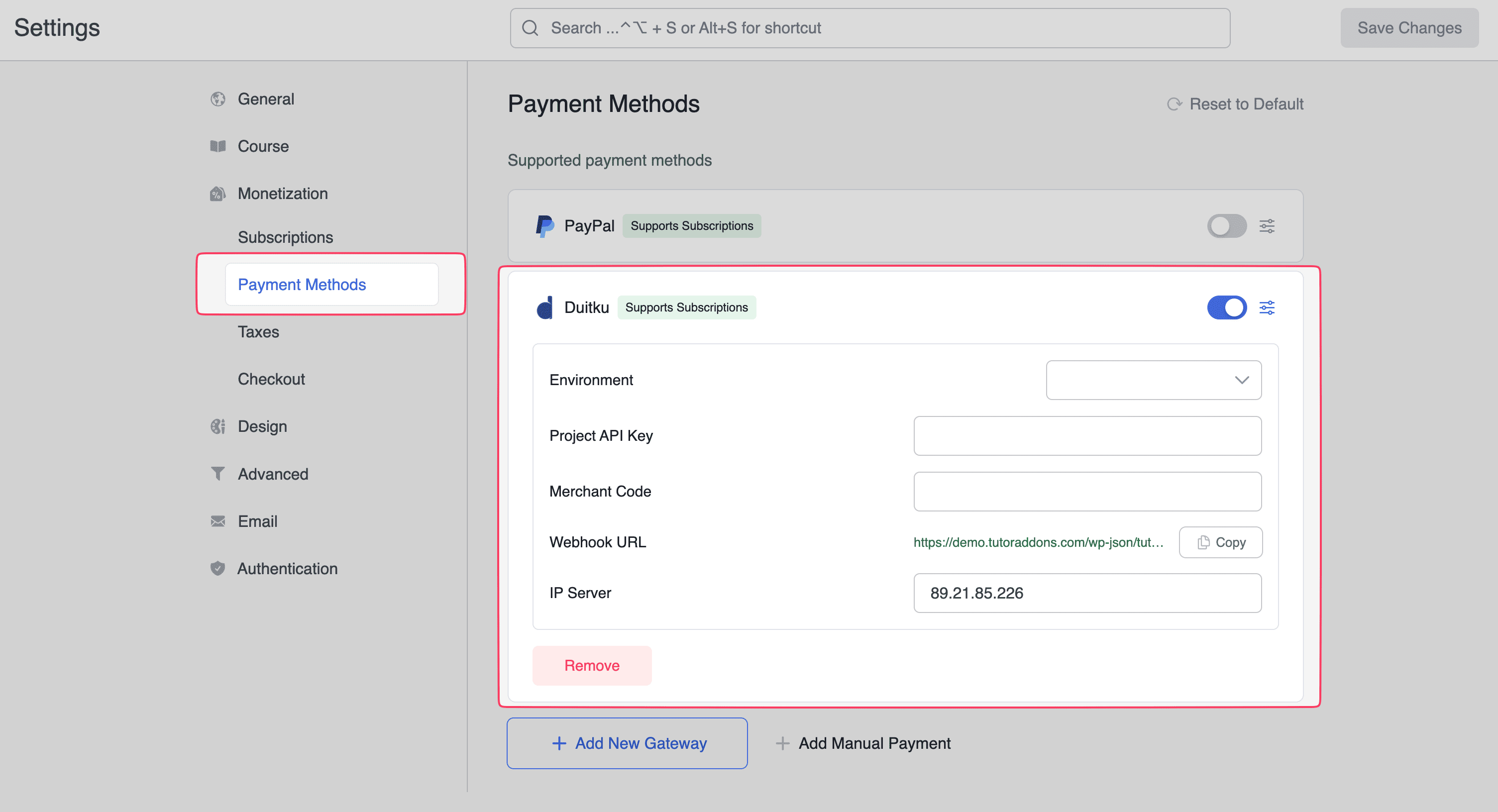Go to Checkout settings section
This screenshot has height=812, width=1498.
271,379
